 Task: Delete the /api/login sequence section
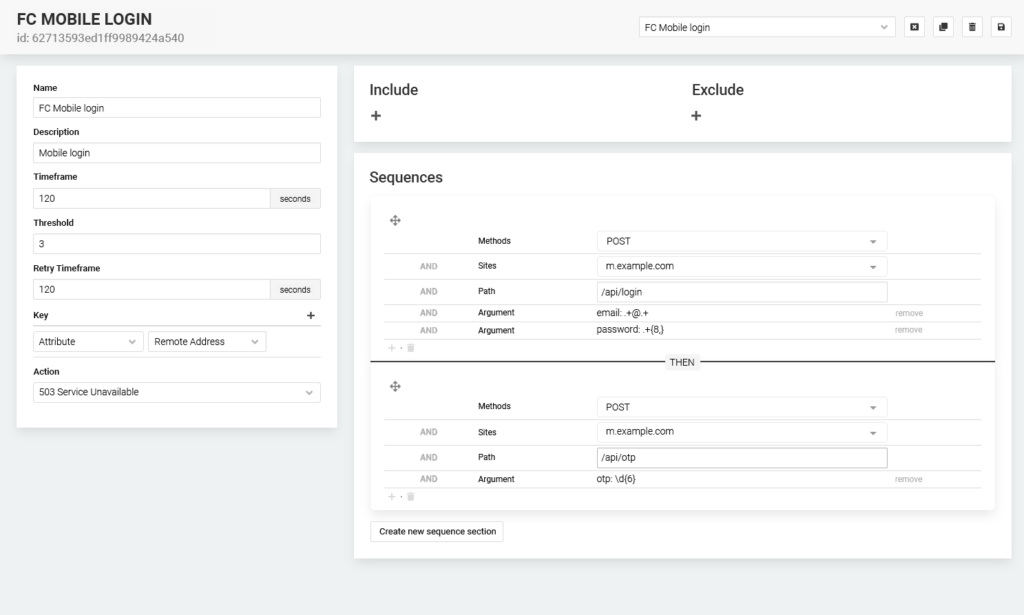(411, 348)
